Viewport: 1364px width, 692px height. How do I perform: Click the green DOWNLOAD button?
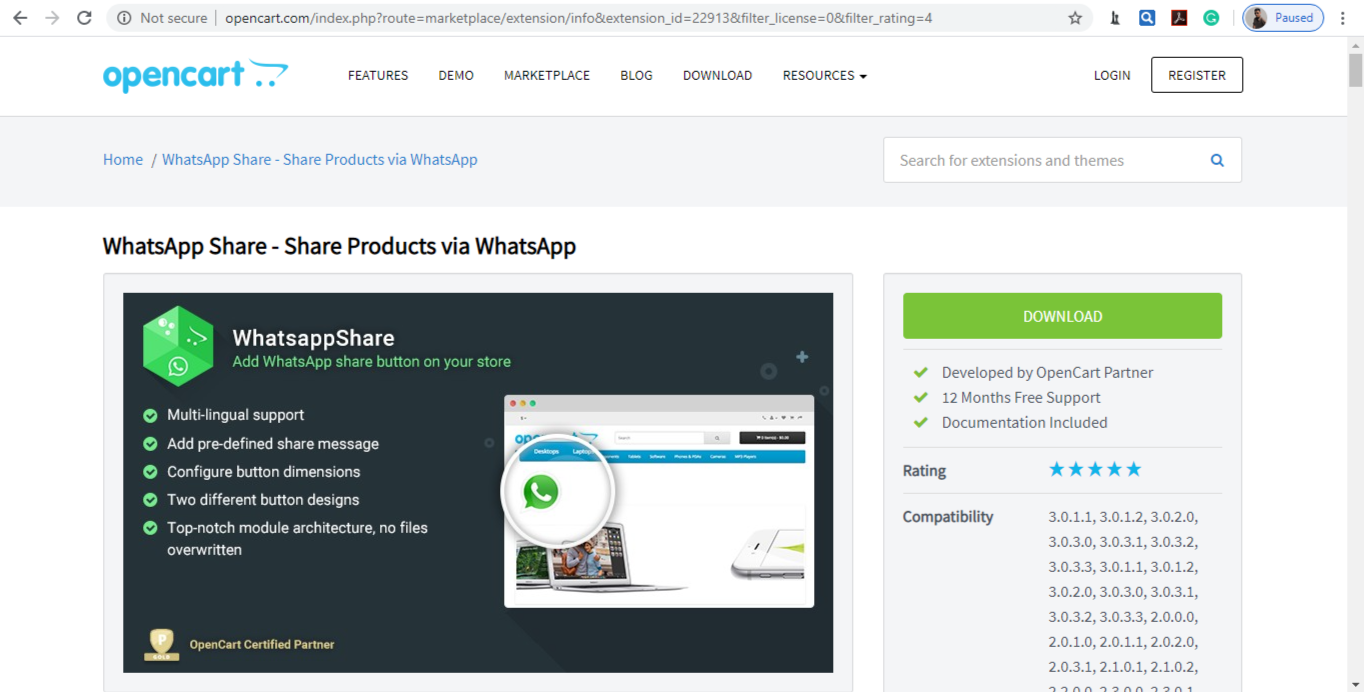[1062, 316]
